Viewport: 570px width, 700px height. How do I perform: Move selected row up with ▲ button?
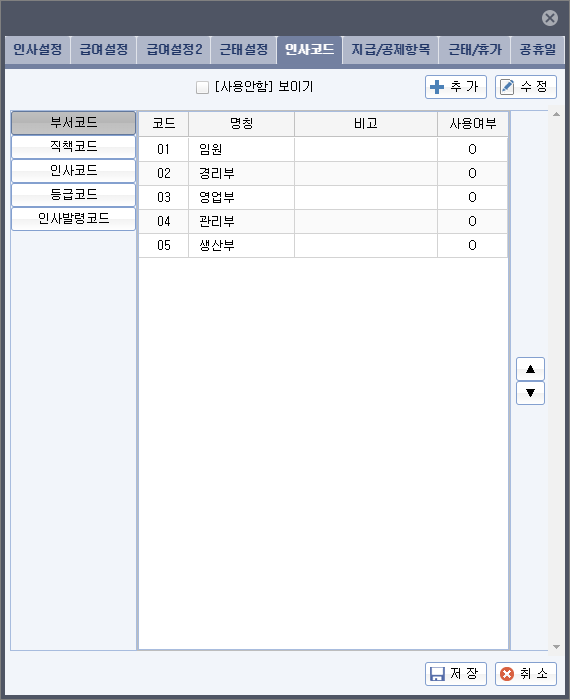point(530,369)
